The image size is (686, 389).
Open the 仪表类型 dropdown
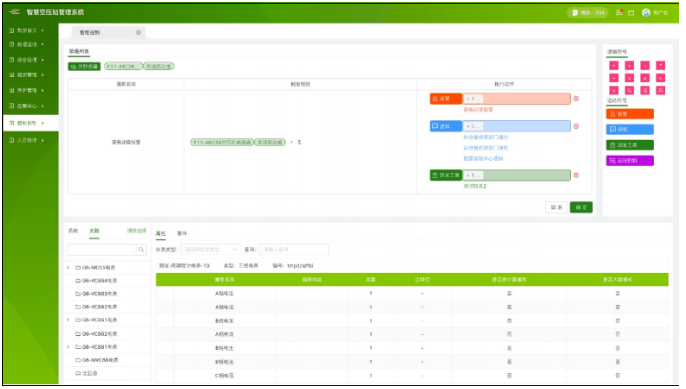[210, 249]
